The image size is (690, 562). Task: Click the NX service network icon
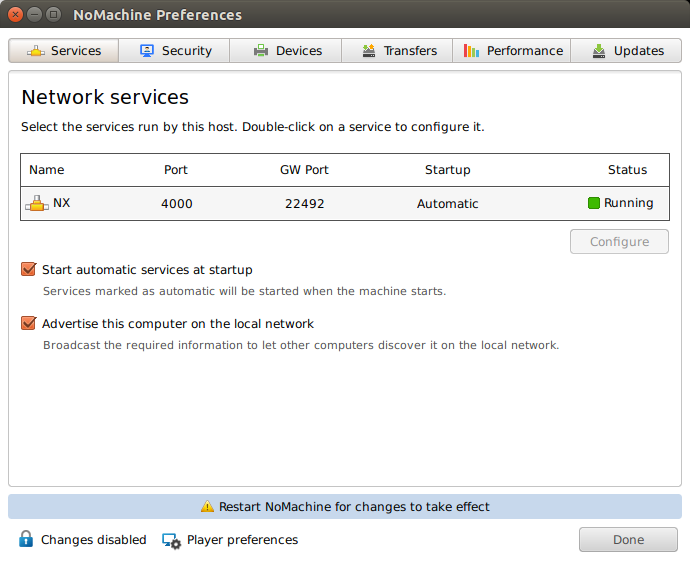[x=37, y=203]
